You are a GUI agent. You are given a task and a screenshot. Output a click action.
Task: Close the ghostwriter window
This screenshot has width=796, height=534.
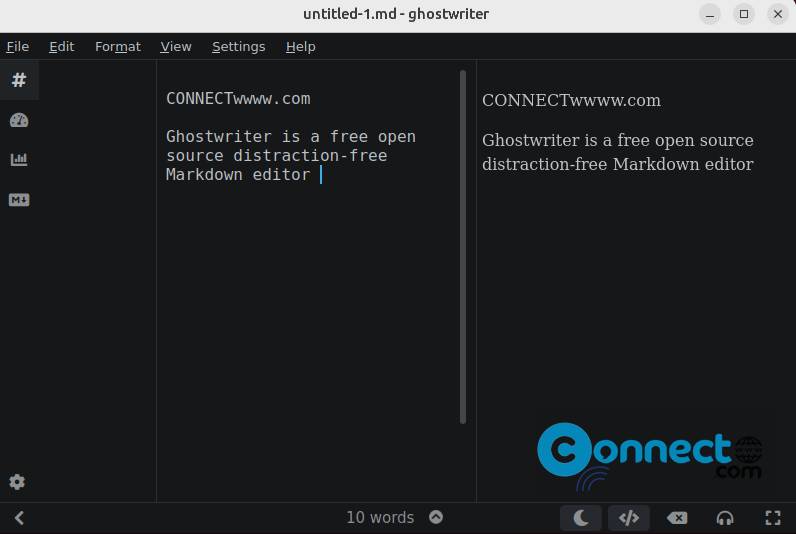778,14
